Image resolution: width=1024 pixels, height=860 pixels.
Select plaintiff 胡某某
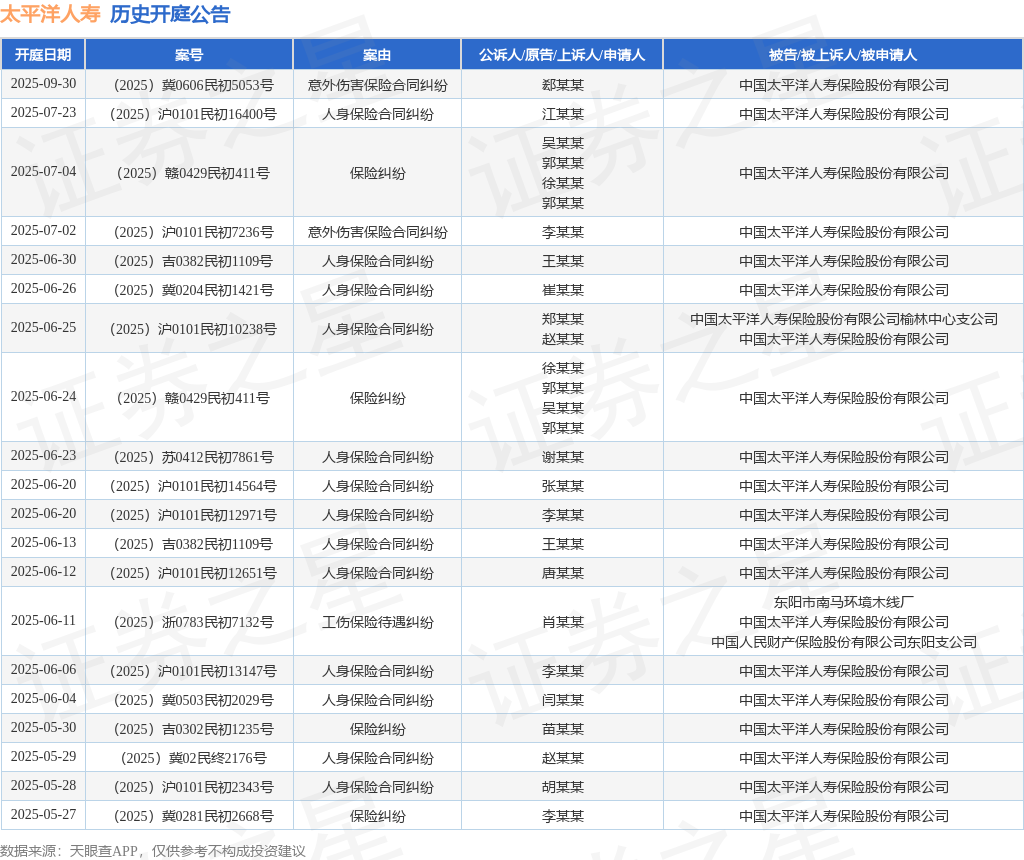coord(562,787)
